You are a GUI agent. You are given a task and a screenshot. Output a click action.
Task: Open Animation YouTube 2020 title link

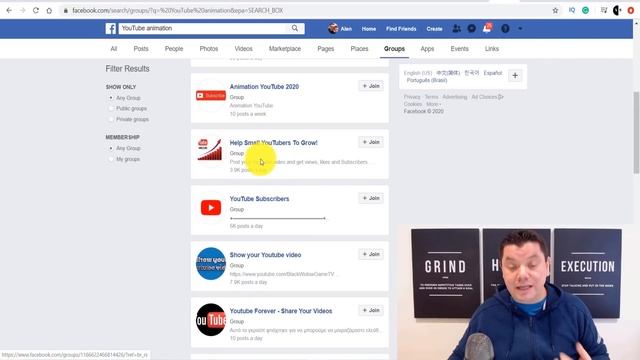point(264,87)
